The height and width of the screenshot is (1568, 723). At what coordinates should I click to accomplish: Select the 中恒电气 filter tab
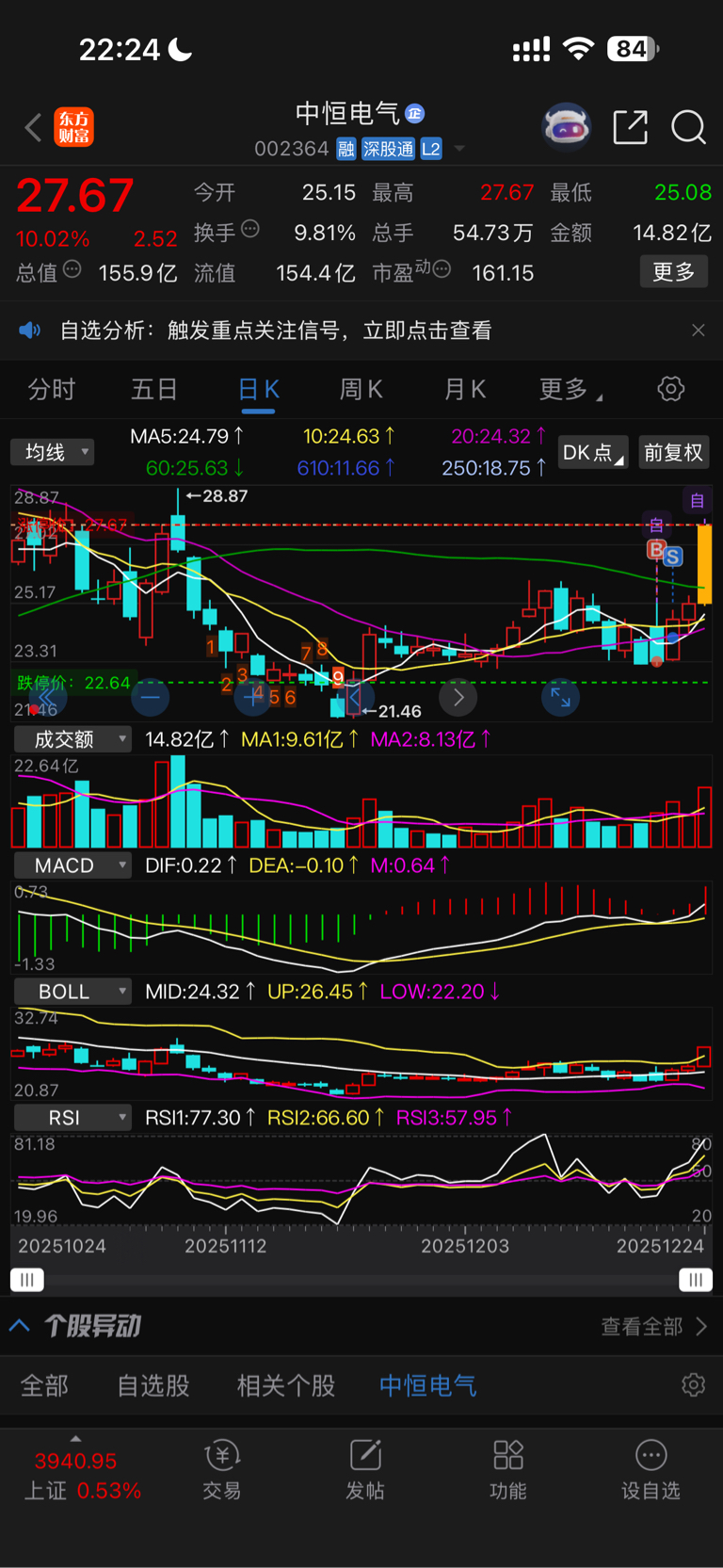[x=428, y=1385]
